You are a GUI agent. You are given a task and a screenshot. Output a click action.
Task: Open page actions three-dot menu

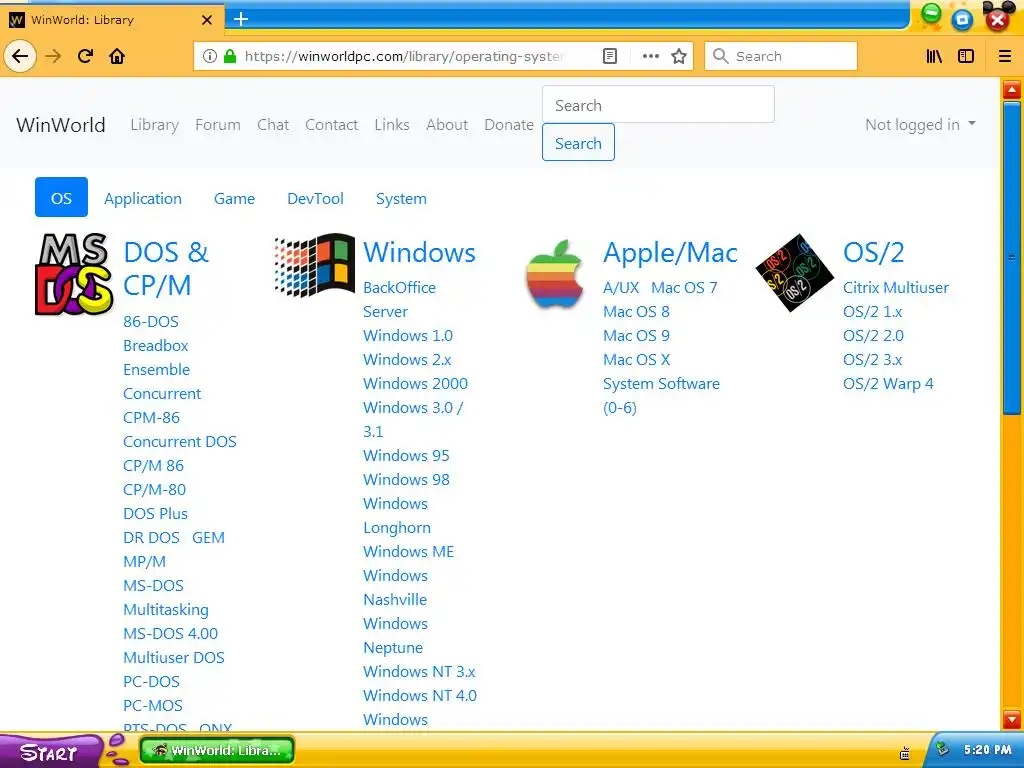(650, 56)
